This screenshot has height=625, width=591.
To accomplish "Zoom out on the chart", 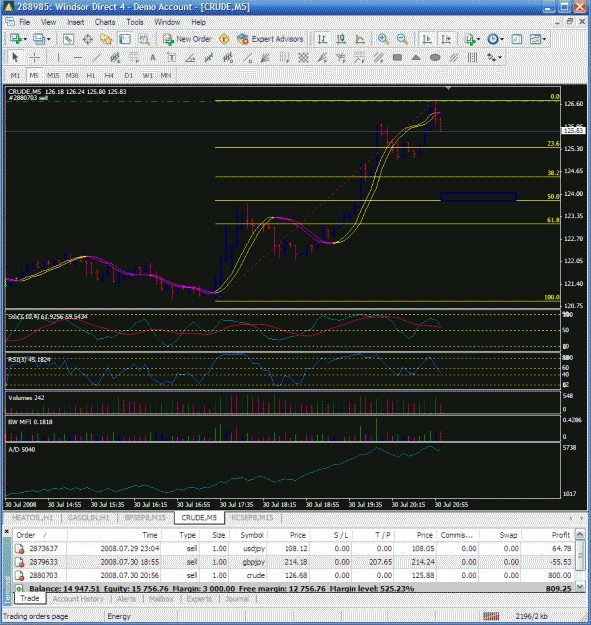I will [x=402, y=39].
